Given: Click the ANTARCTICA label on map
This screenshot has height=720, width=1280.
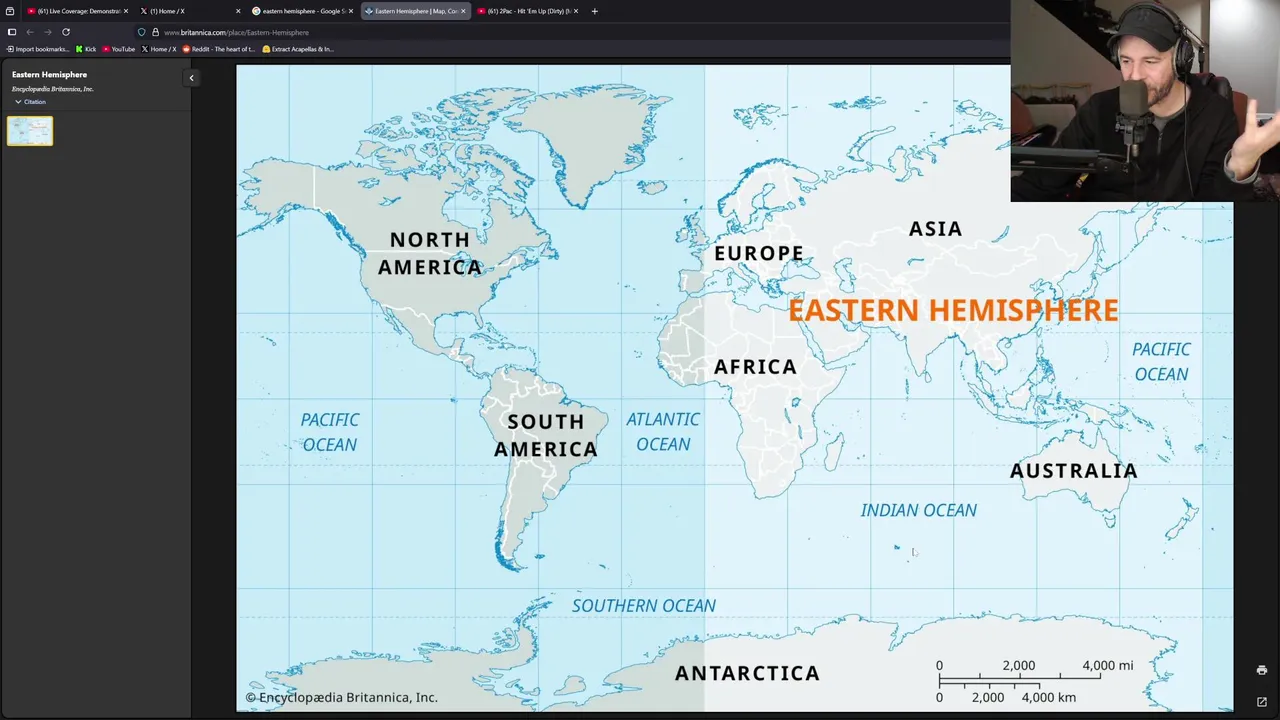Looking at the screenshot, I should (x=747, y=674).
